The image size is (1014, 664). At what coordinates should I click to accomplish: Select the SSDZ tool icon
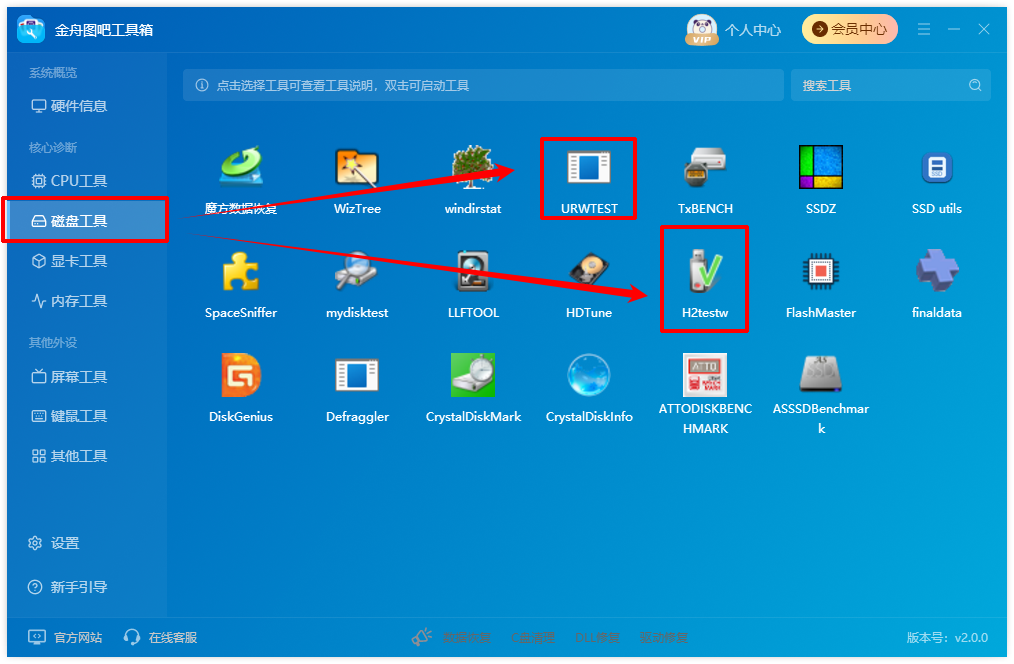[821, 167]
